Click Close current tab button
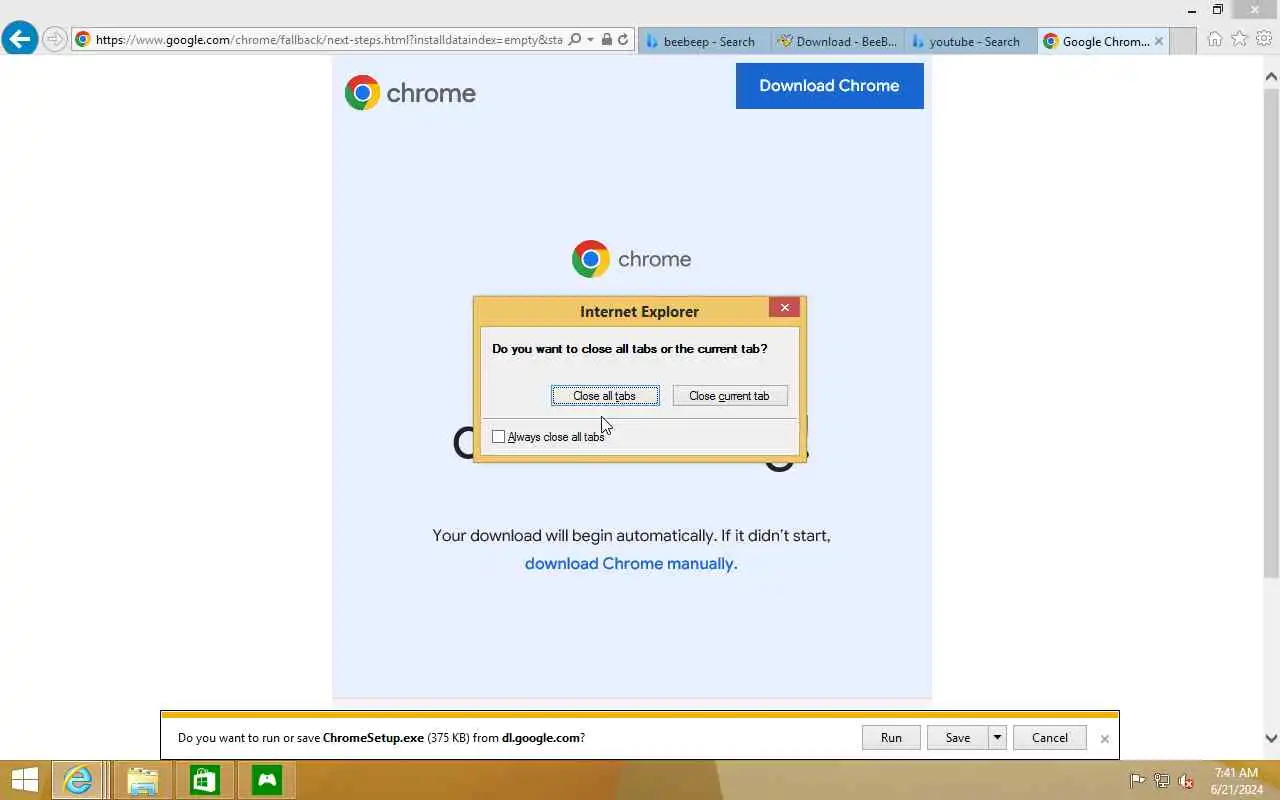1280x800 pixels. 730,396
